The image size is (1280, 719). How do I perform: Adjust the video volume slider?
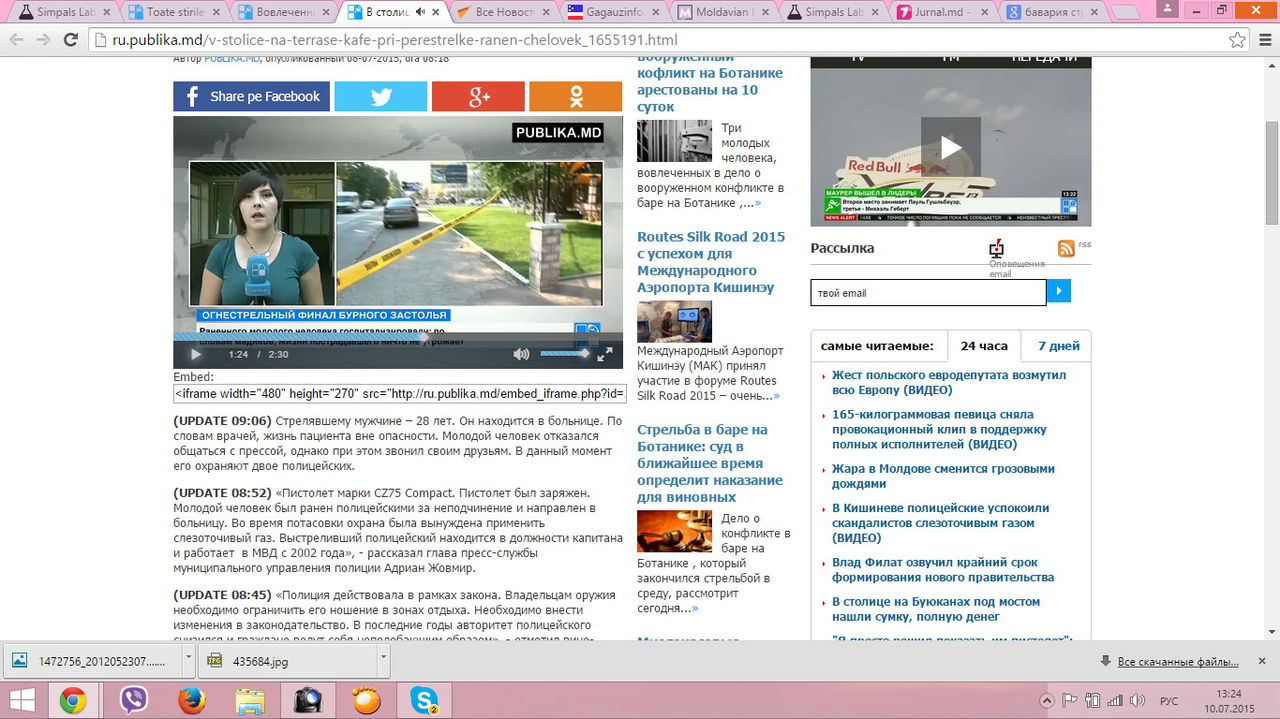[565, 354]
